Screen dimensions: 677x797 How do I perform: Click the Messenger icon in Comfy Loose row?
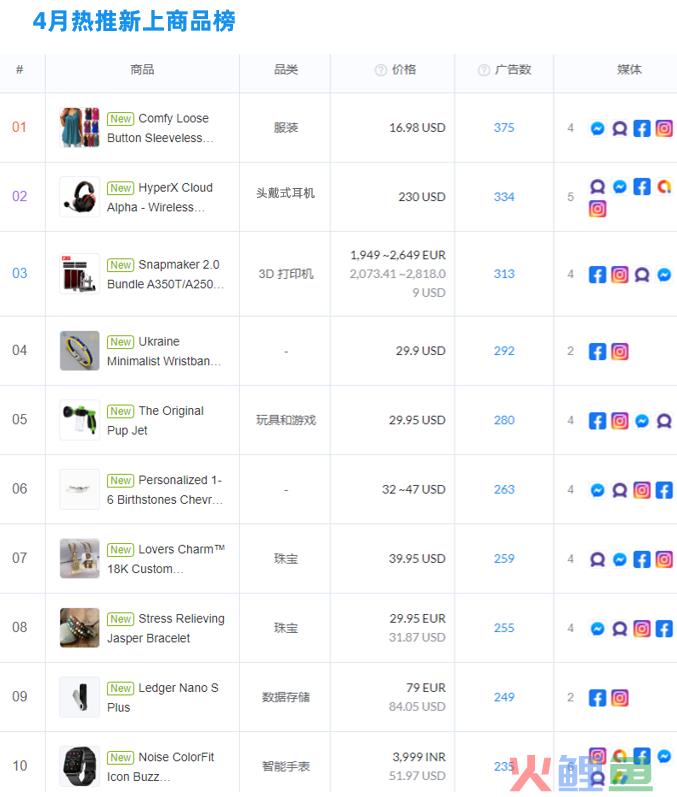pos(598,129)
